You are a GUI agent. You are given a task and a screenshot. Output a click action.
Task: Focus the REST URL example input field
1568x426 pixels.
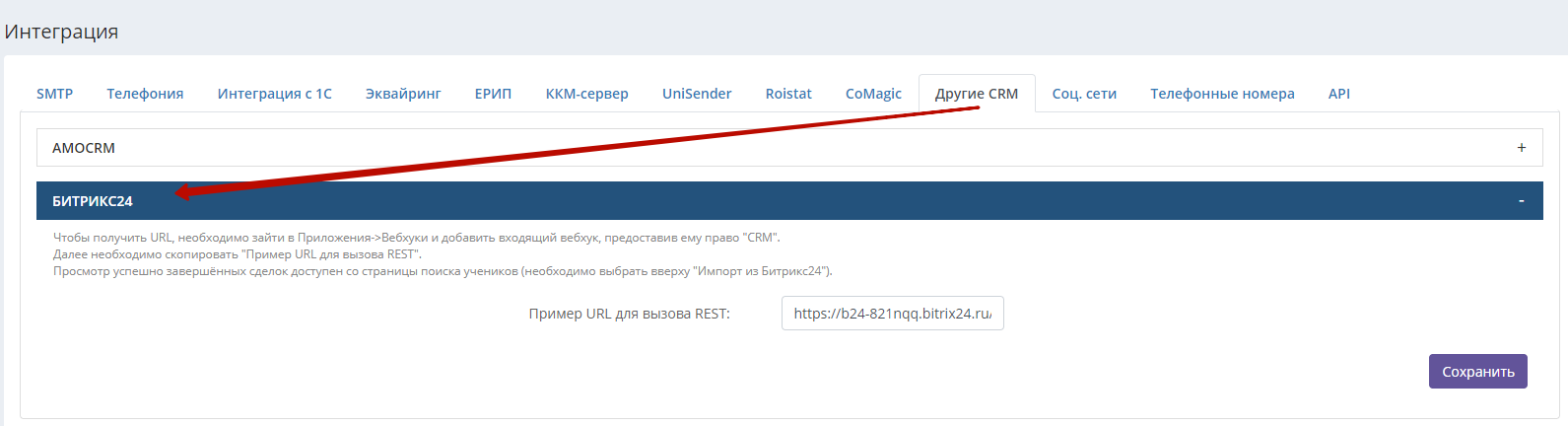point(893,314)
